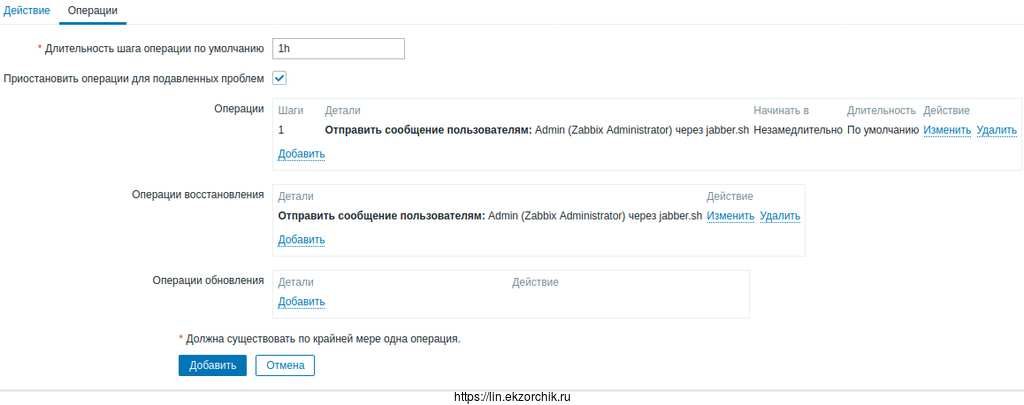Click the lin.ekzorchik.ru URL at bottom

[x=512, y=397]
